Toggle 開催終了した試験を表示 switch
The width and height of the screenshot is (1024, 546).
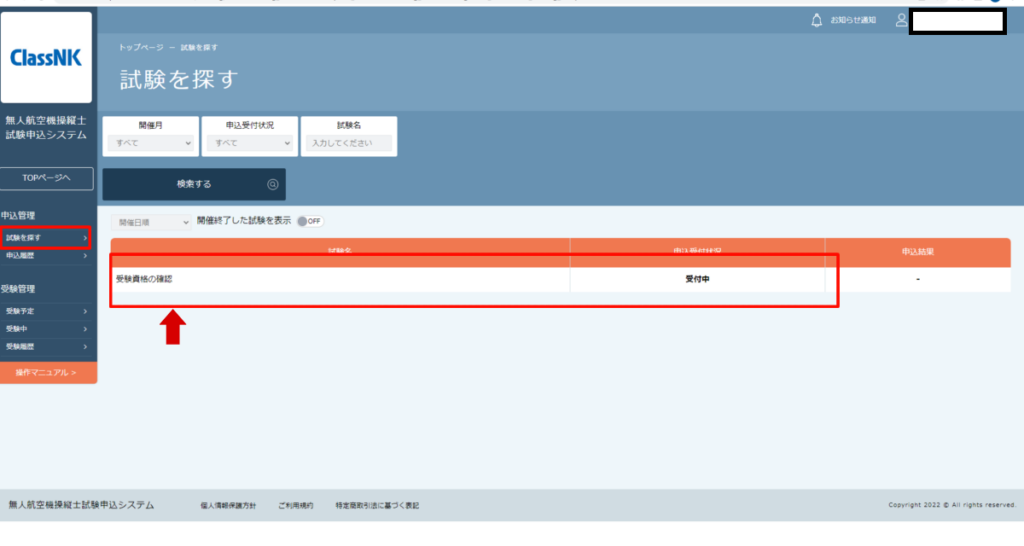pos(310,221)
